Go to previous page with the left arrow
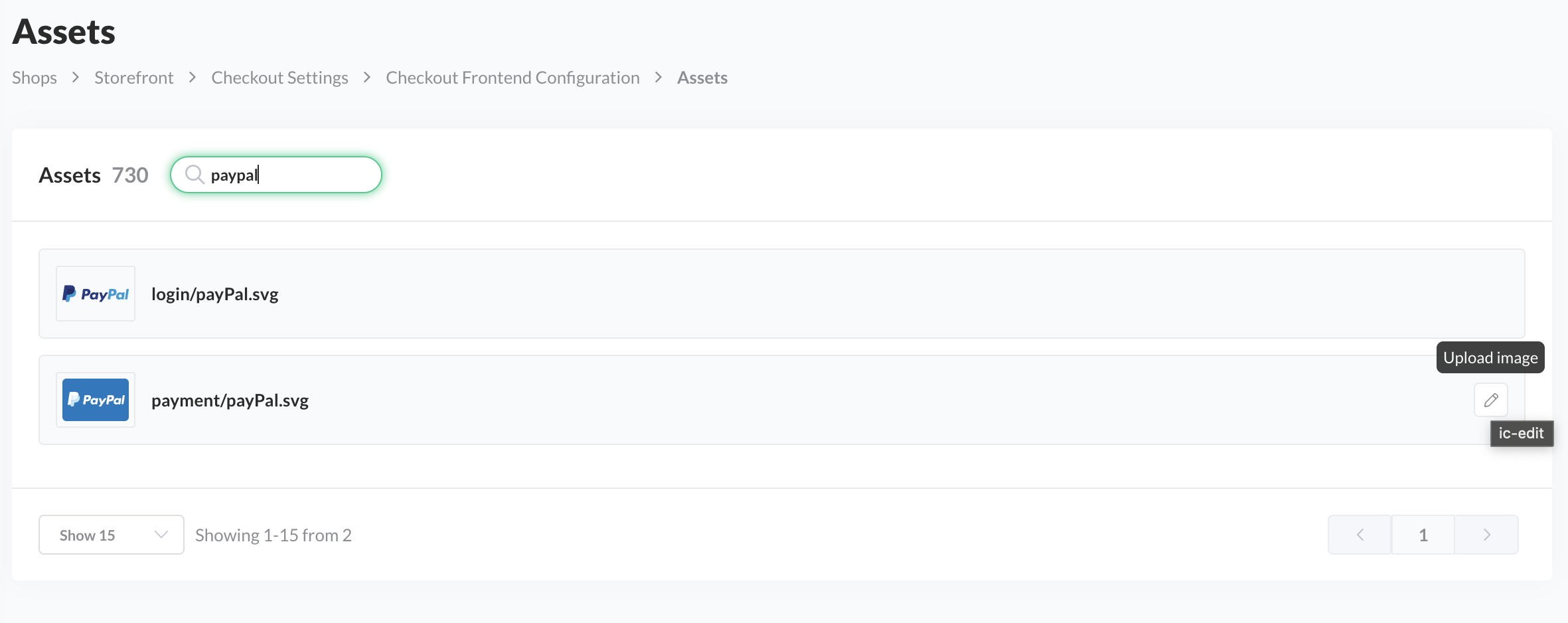The height and width of the screenshot is (623, 1568). point(1360,535)
